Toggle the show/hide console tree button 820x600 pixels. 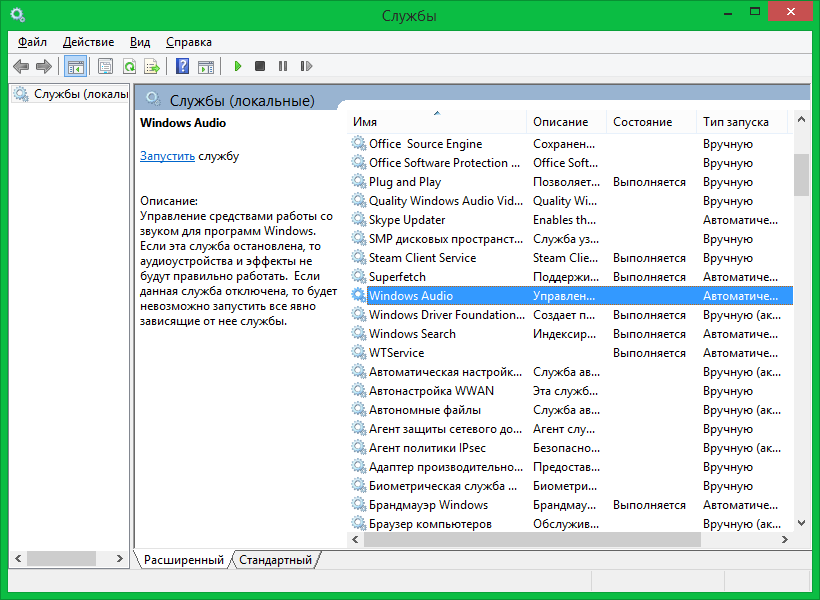click(x=74, y=67)
